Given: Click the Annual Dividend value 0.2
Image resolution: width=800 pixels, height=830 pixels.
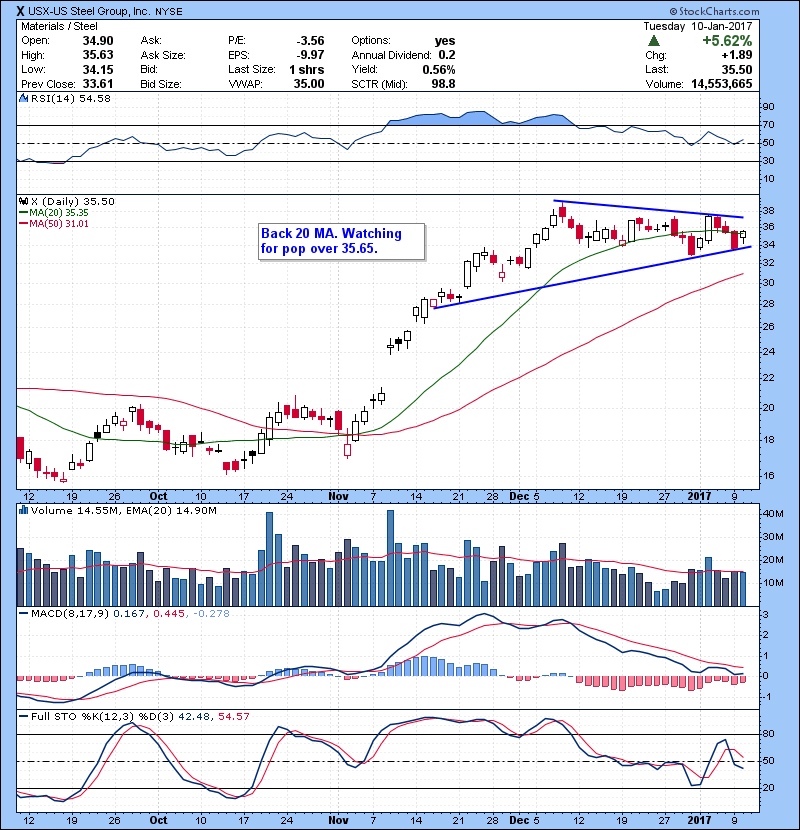Looking at the screenshot, I should click(x=447, y=55).
